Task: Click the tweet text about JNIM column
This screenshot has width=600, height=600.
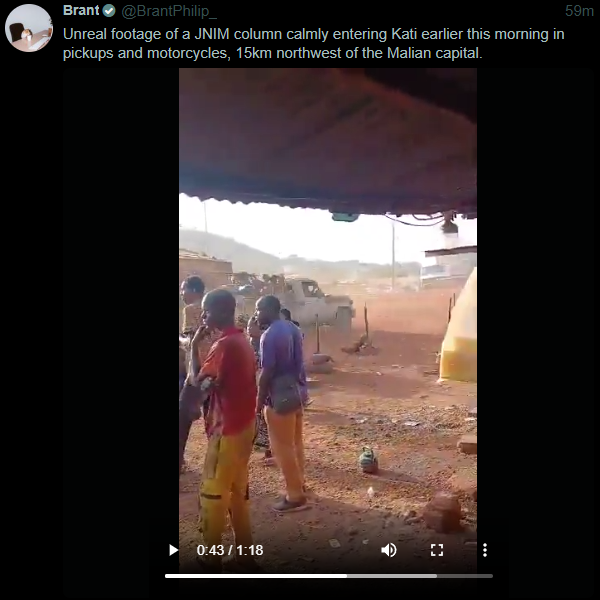Action: [313, 43]
